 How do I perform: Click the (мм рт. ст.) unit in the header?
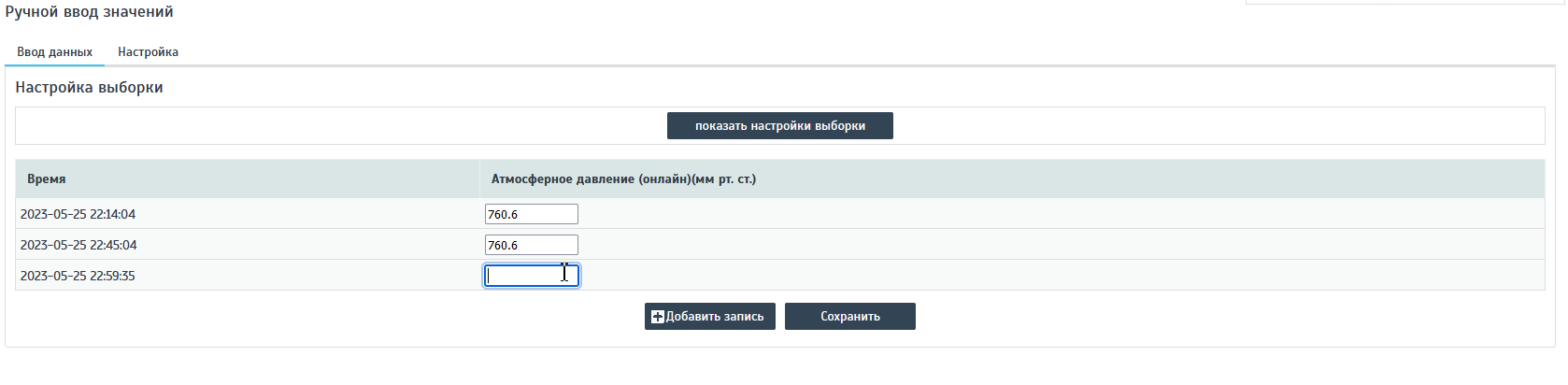click(724, 179)
